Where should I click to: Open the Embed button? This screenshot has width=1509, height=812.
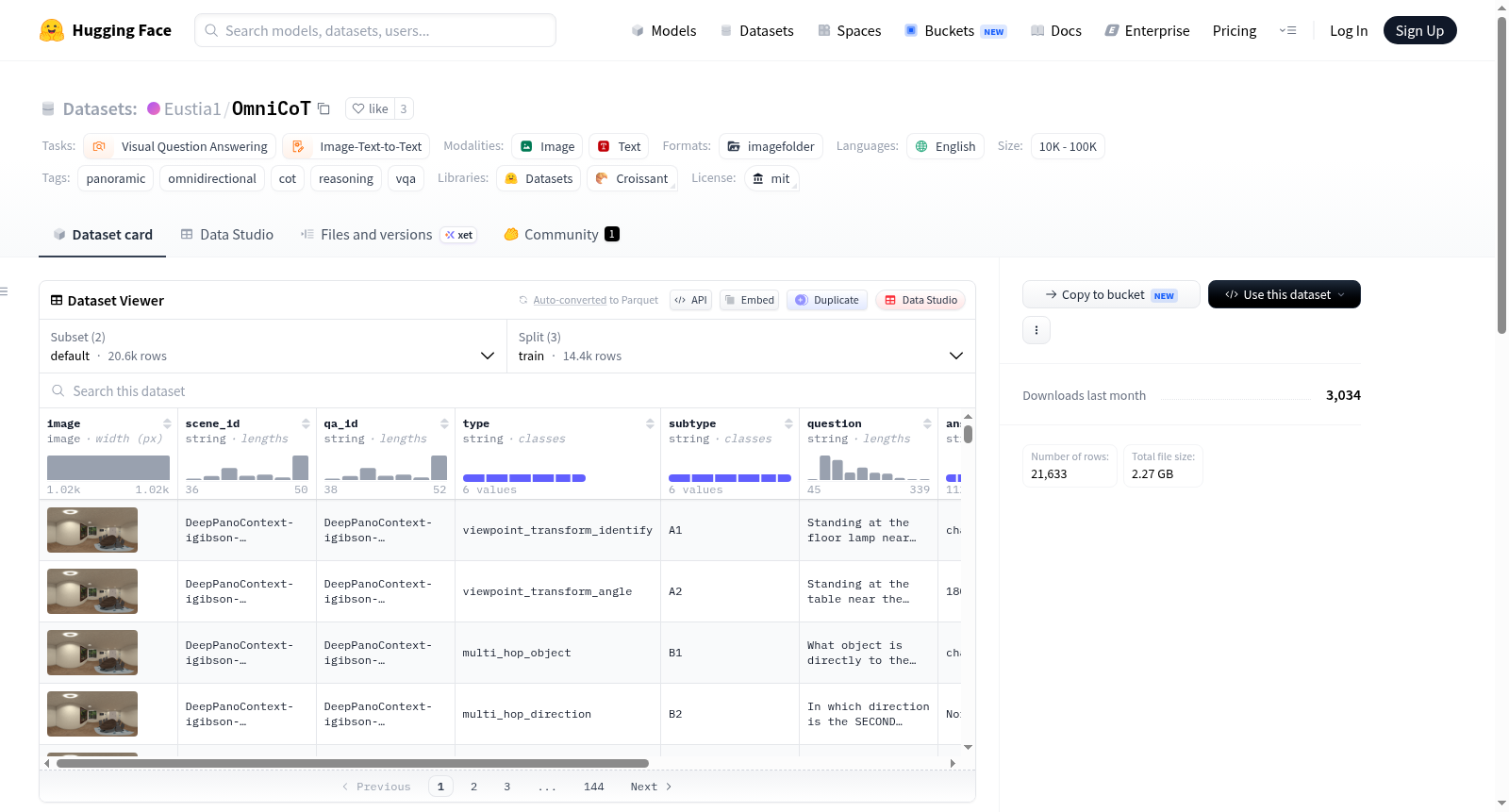tap(749, 300)
